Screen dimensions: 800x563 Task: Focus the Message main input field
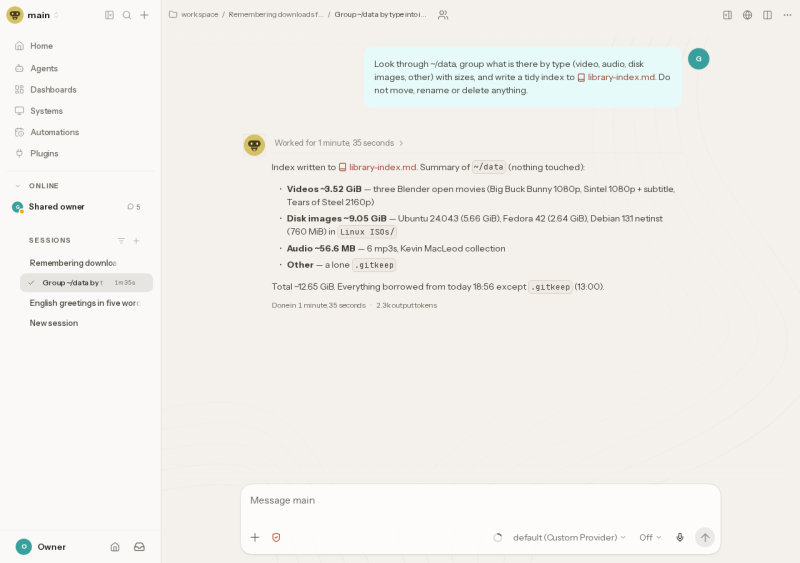[x=480, y=501]
